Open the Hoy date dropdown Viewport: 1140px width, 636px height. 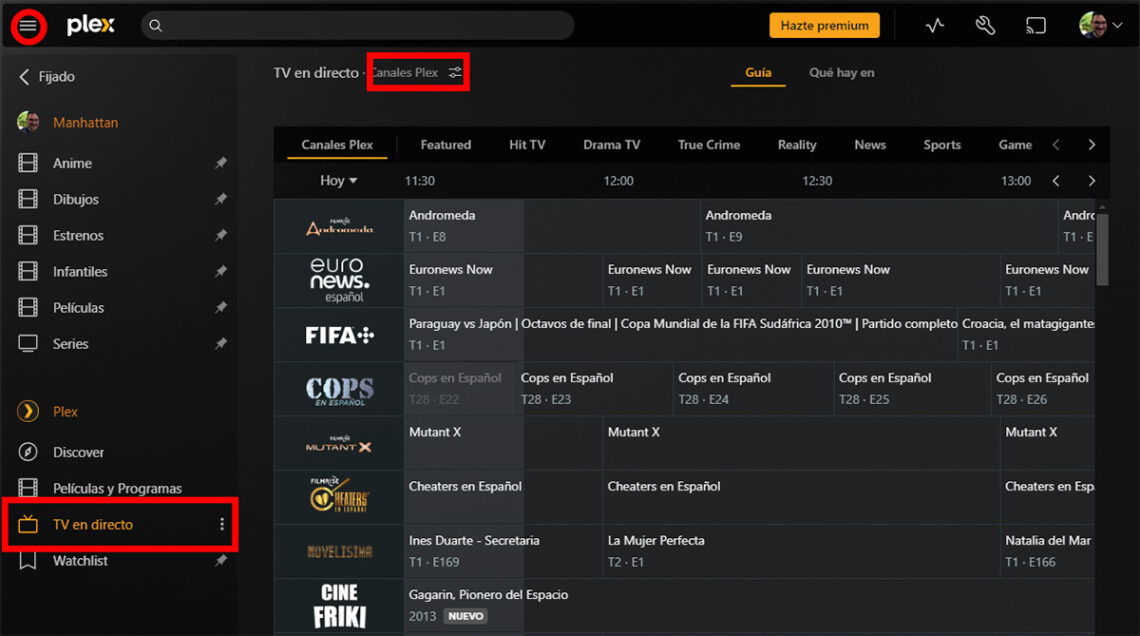pyautogui.click(x=338, y=180)
